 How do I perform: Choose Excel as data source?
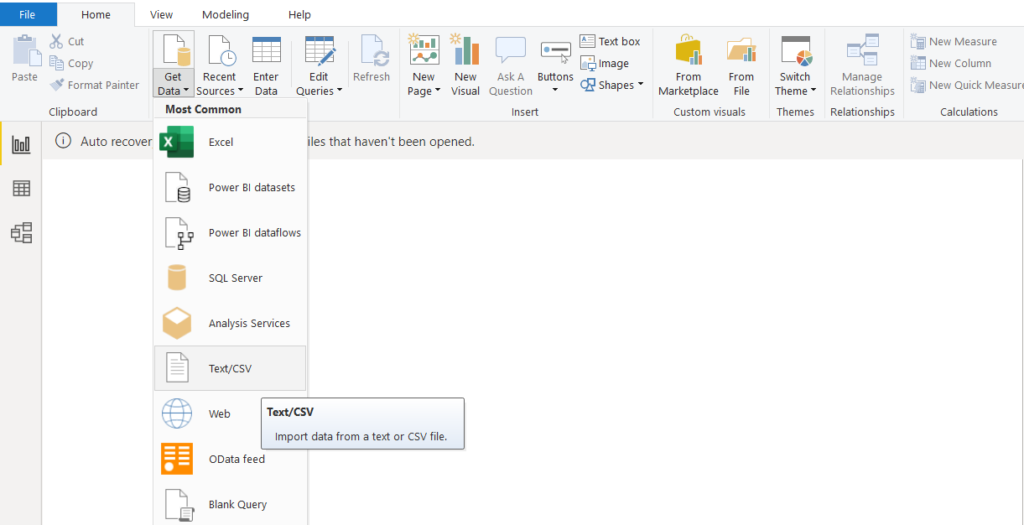230,142
